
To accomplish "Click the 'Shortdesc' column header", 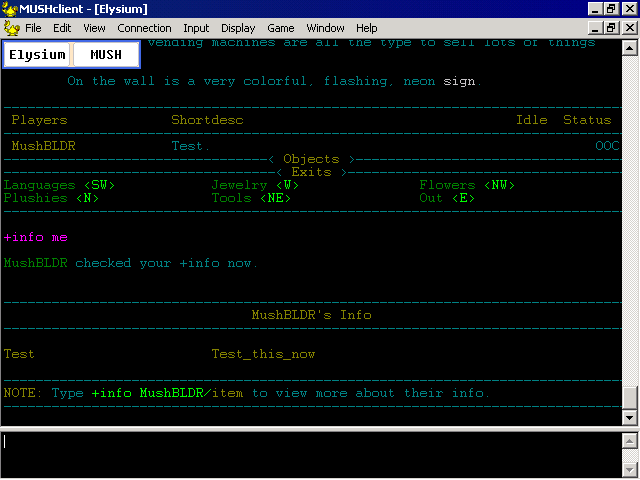I will pos(207,120).
